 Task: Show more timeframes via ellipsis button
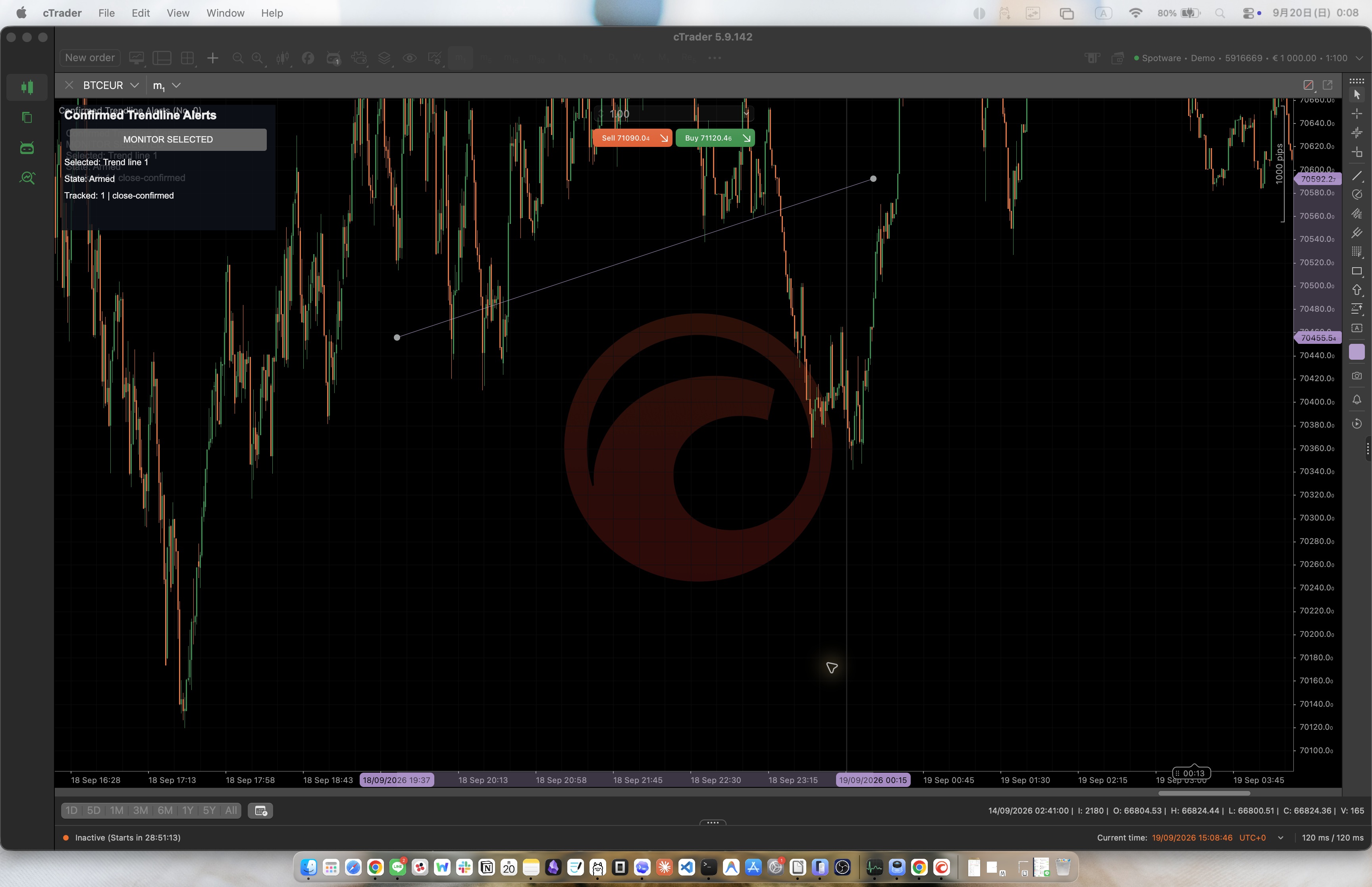[715, 58]
